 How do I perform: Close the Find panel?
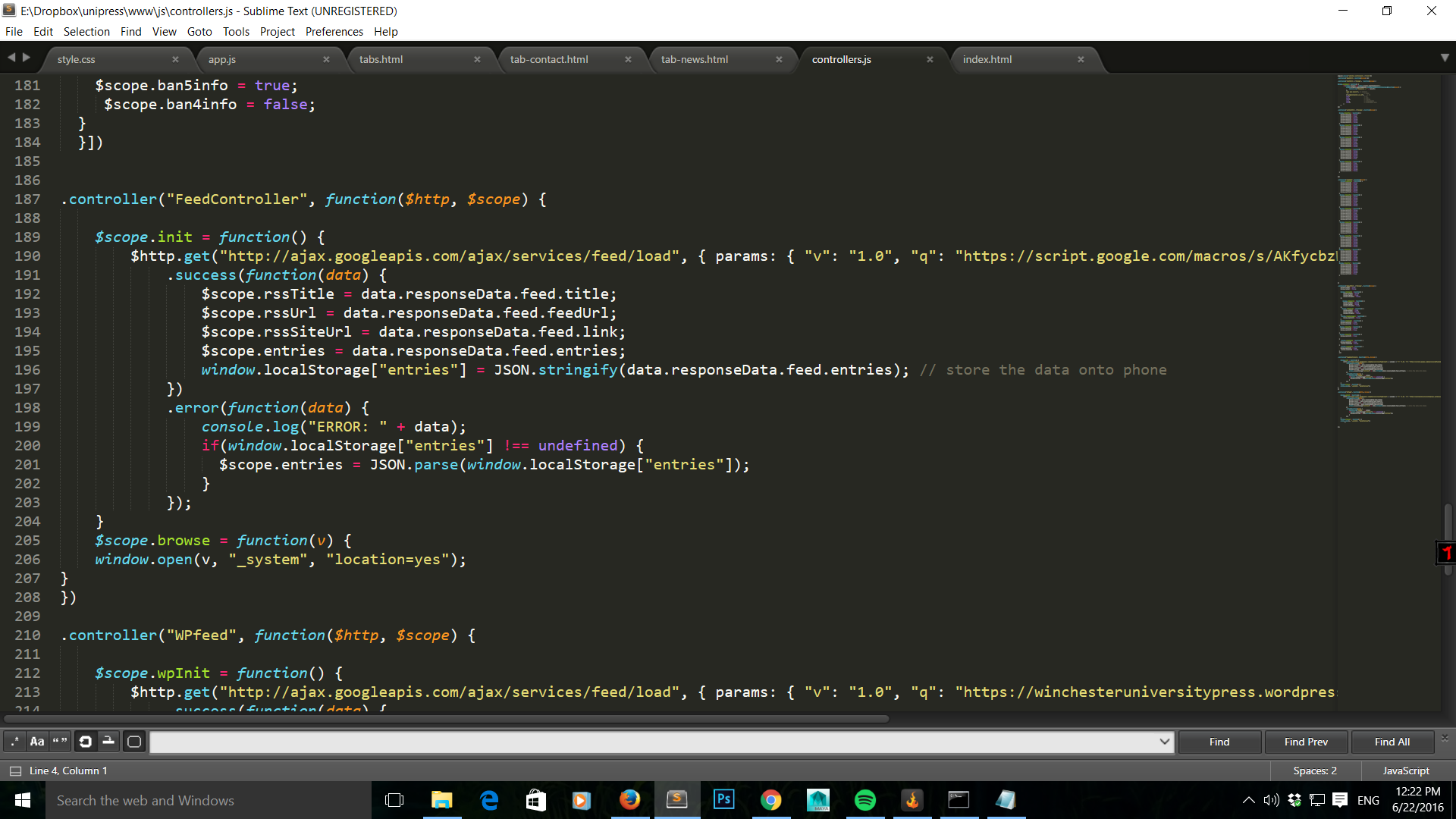tap(1445, 737)
